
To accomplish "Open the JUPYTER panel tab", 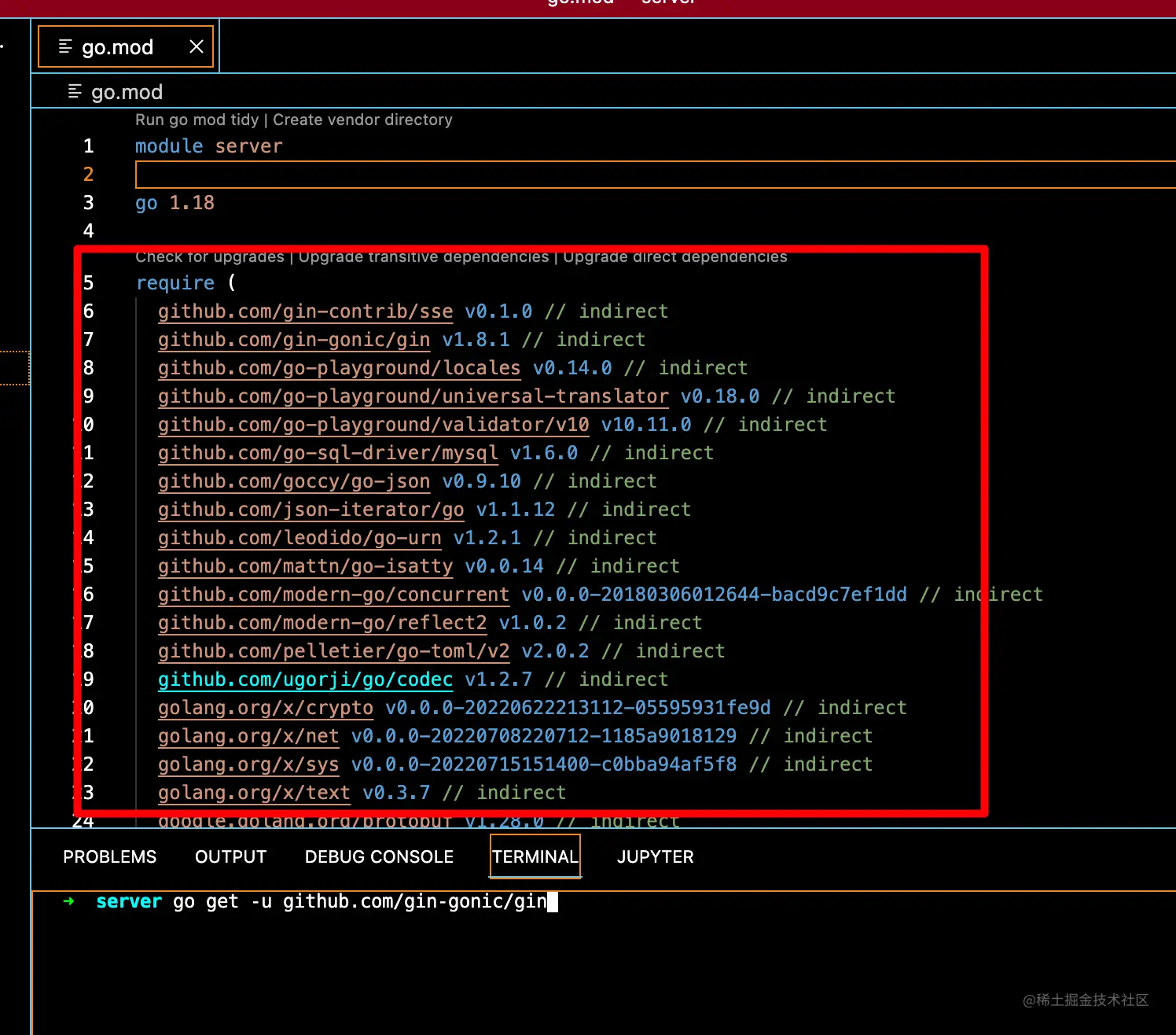I will (656, 856).
